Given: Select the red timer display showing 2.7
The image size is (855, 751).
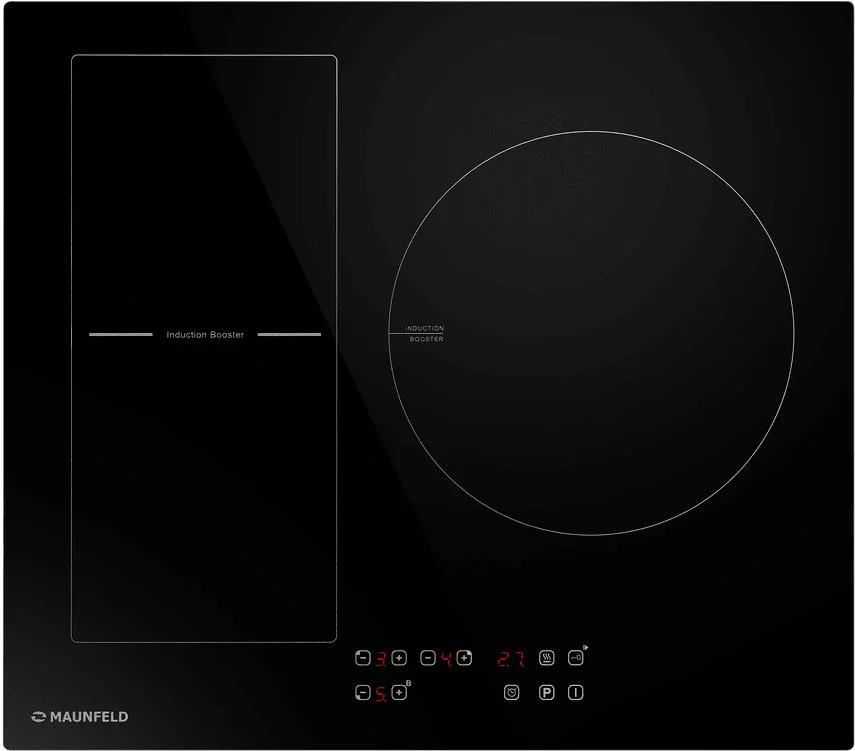Looking at the screenshot, I should click(x=511, y=659).
